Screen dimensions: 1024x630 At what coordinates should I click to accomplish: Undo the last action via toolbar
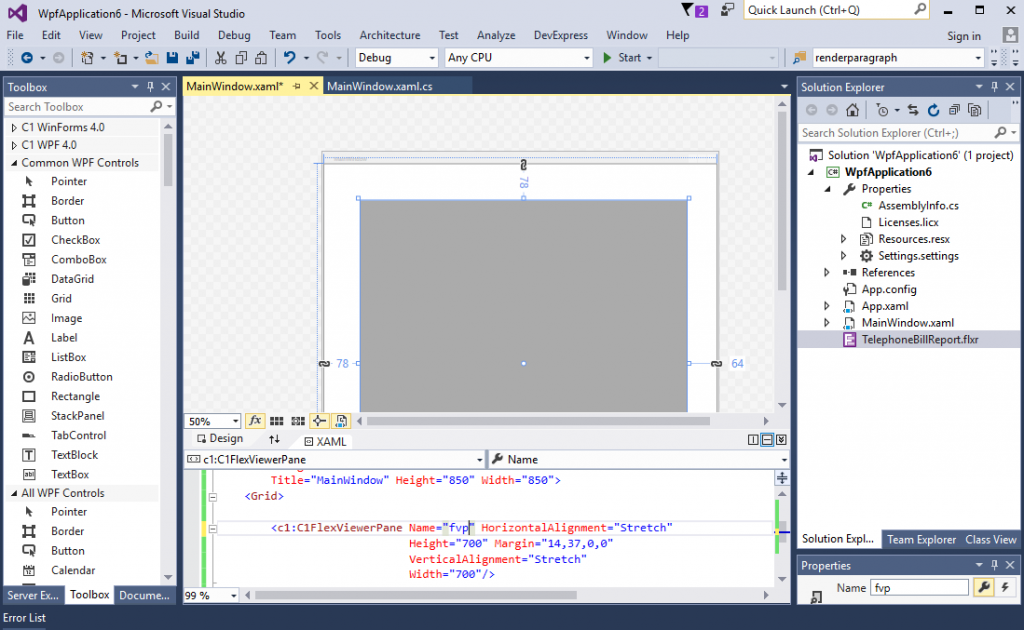coord(289,57)
